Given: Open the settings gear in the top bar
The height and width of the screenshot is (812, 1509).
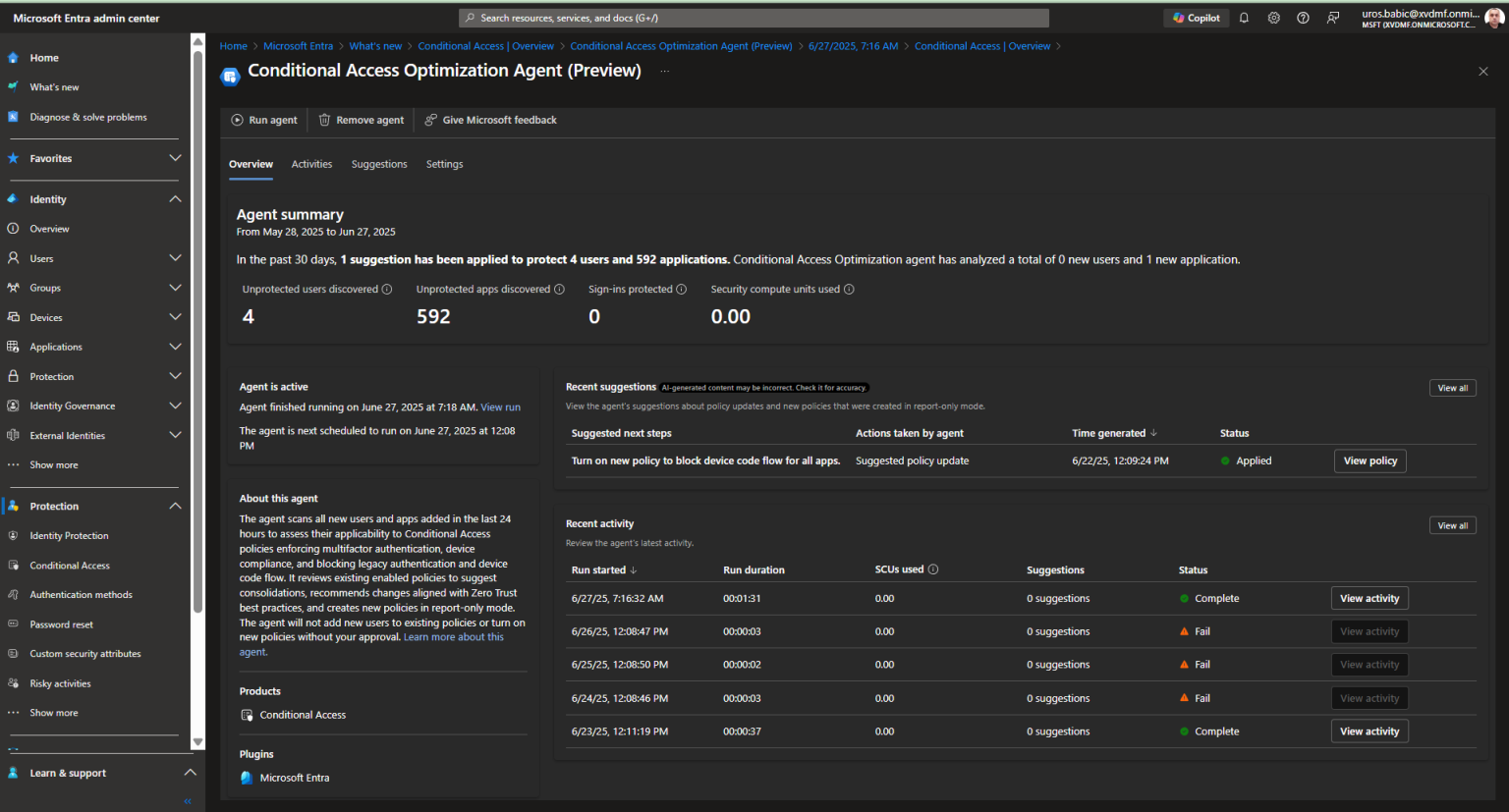Looking at the screenshot, I should (x=1273, y=17).
